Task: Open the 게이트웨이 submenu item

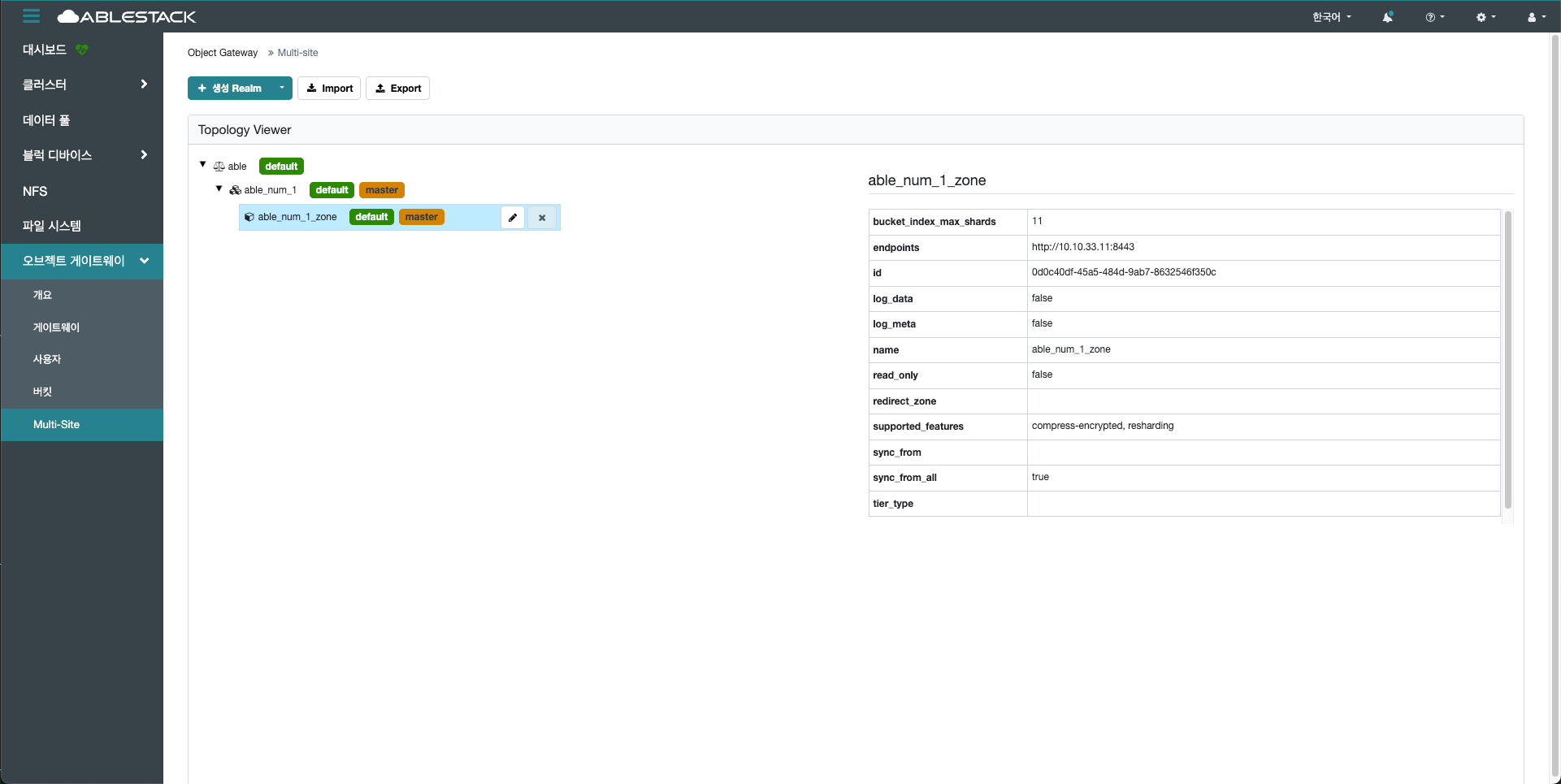Action: (x=56, y=327)
